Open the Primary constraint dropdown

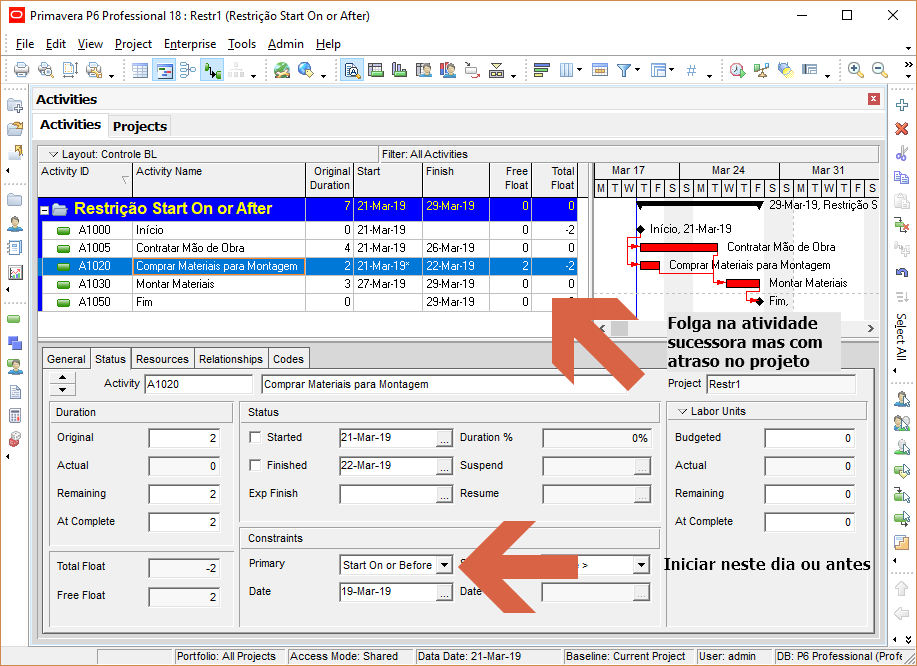tap(445, 565)
